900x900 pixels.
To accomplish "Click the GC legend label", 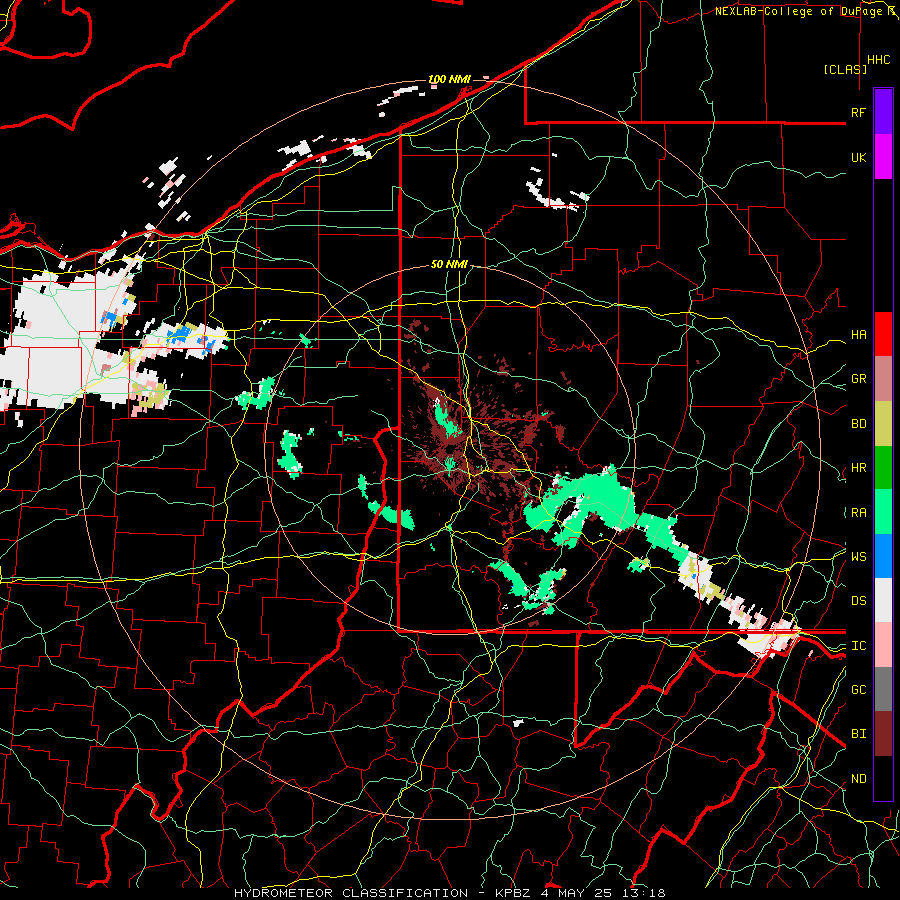I will [x=858, y=690].
